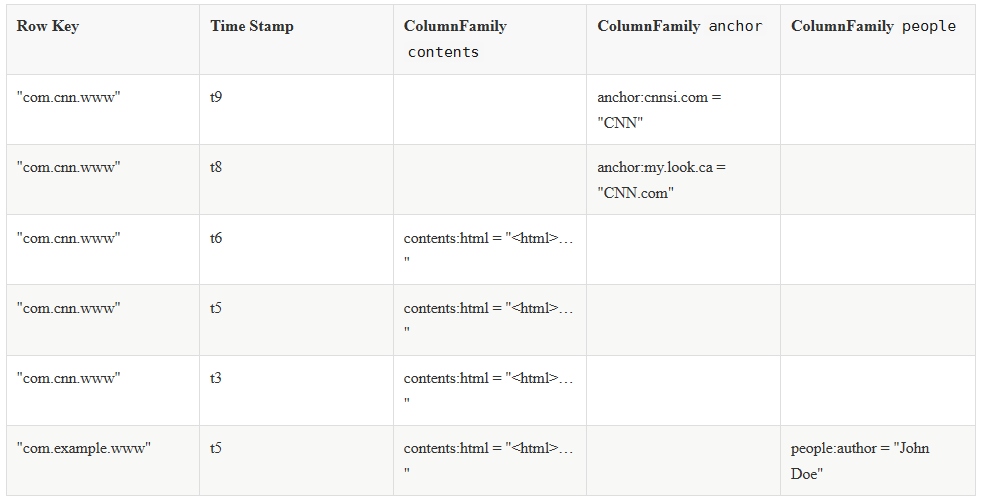Select the ColumnFamily people header cell
The image size is (981, 501).
coord(873,27)
